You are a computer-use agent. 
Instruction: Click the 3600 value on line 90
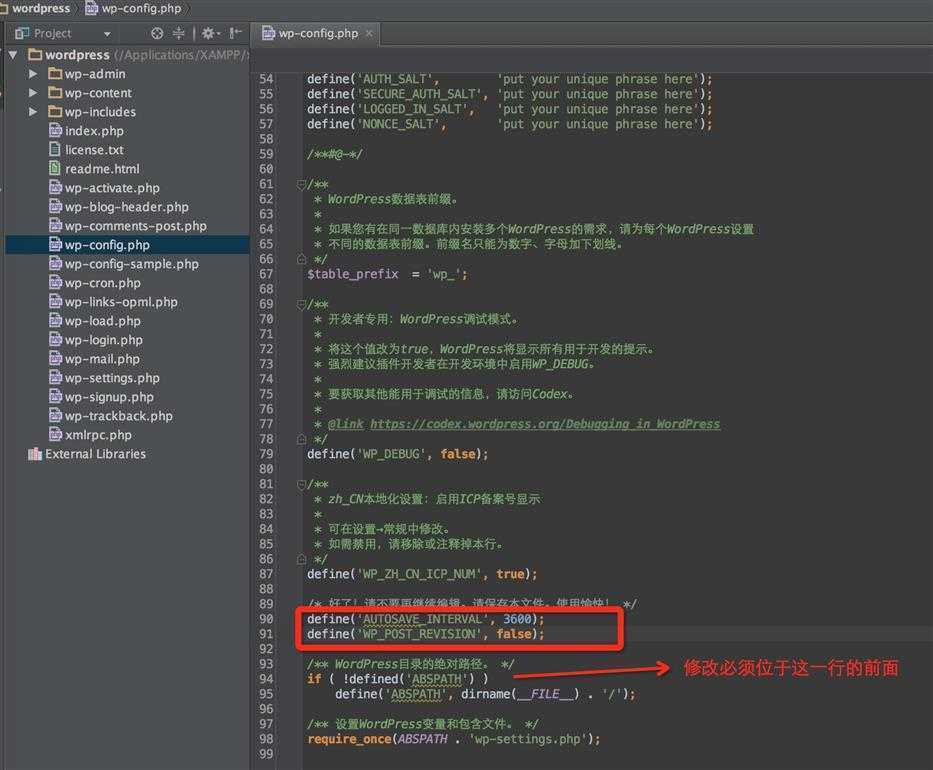click(x=517, y=619)
